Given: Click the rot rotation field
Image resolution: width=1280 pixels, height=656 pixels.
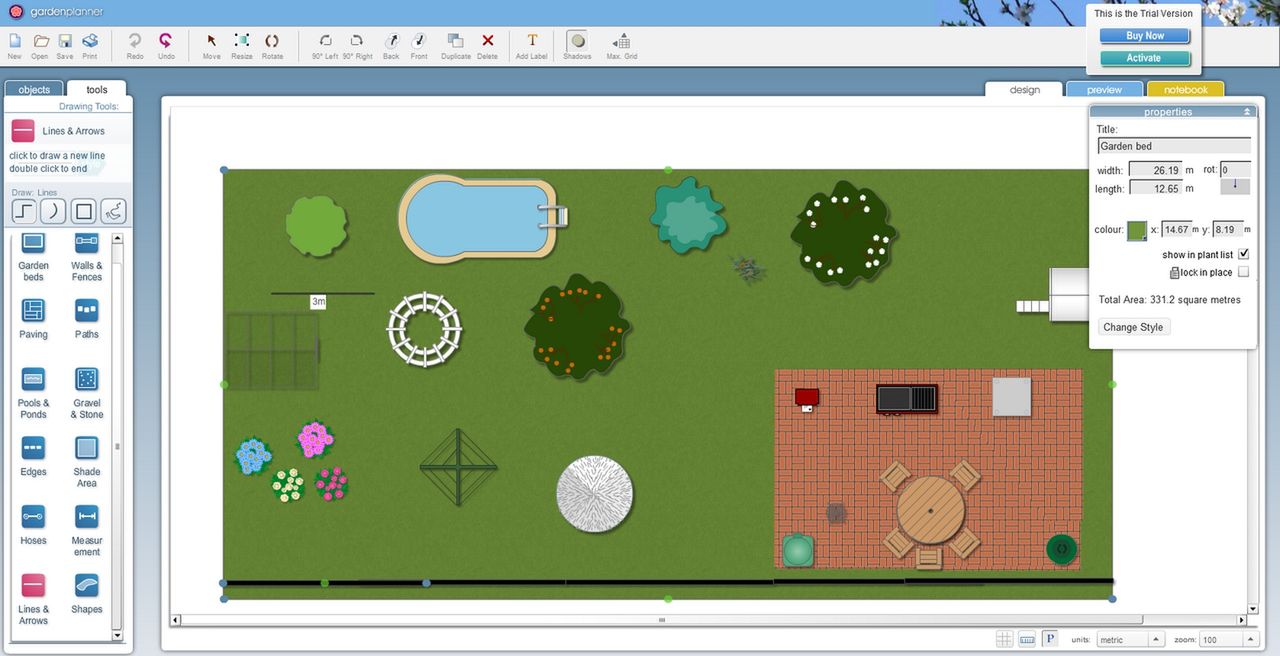Looking at the screenshot, I should tap(1235, 170).
